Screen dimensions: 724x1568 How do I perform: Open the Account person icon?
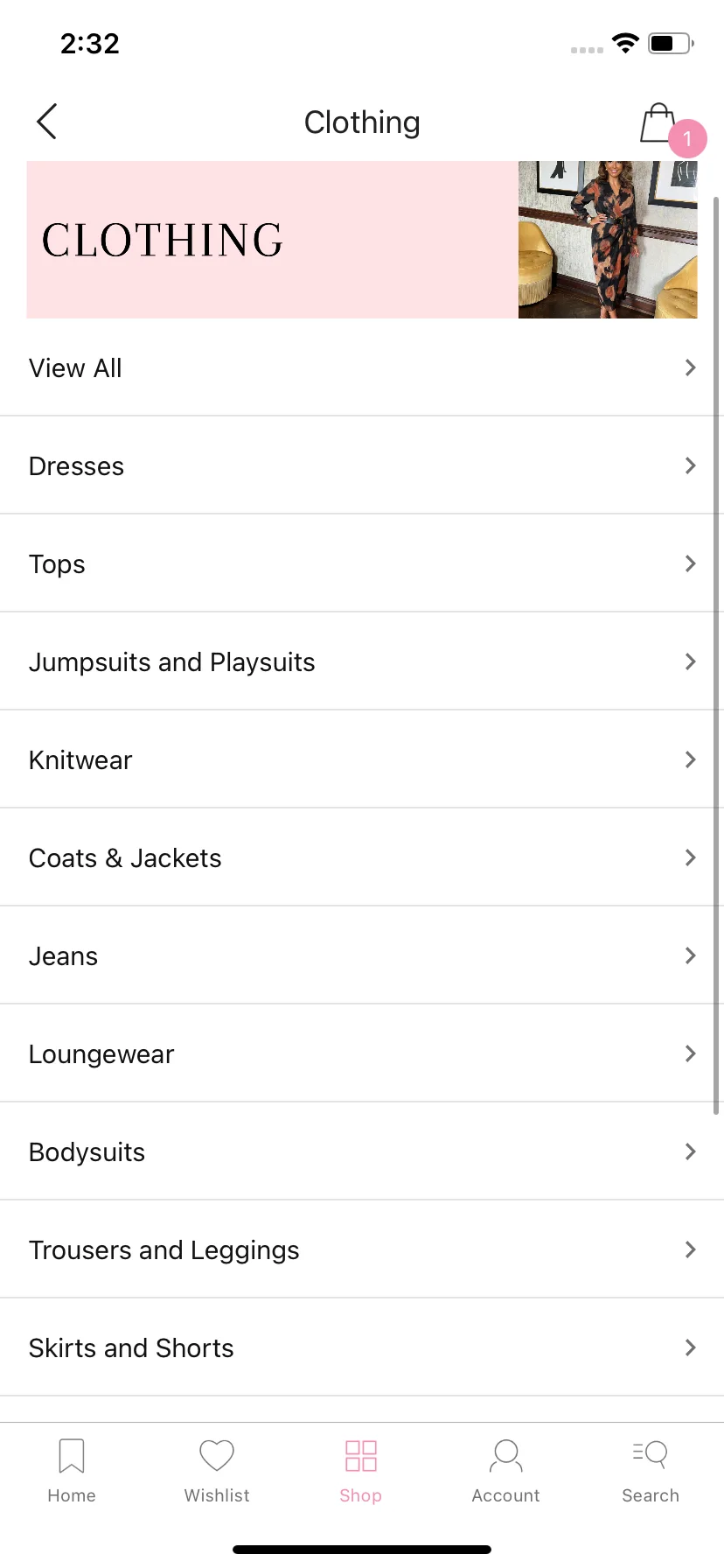pos(505,1456)
